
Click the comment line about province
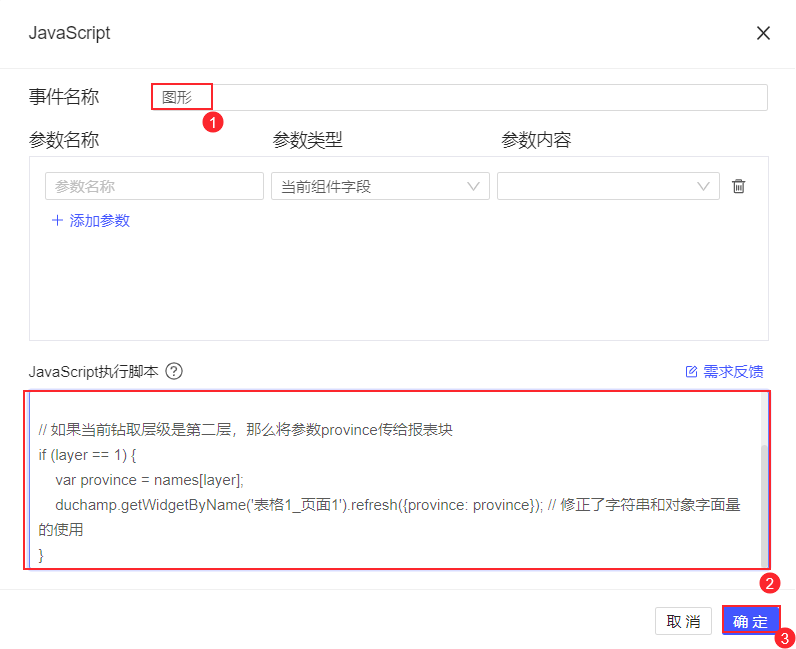tap(245, 430)
